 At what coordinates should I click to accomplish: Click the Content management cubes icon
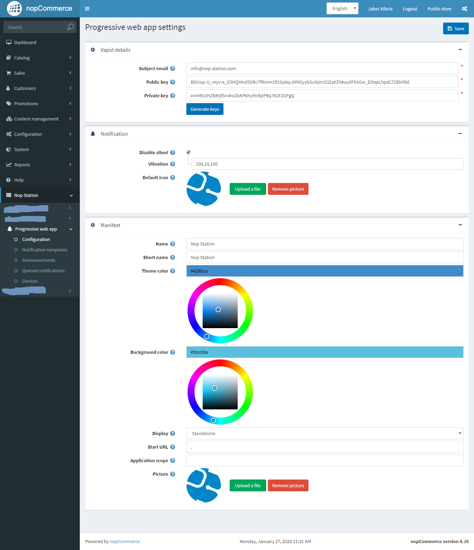(x=9, y=119)
